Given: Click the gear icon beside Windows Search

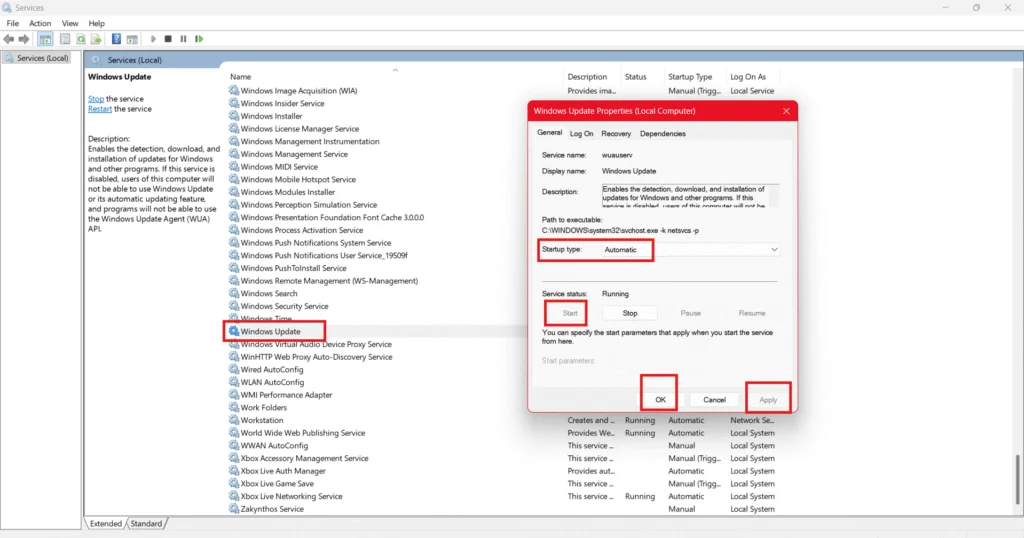Looking at the screenshot, I should coord(234,293).
